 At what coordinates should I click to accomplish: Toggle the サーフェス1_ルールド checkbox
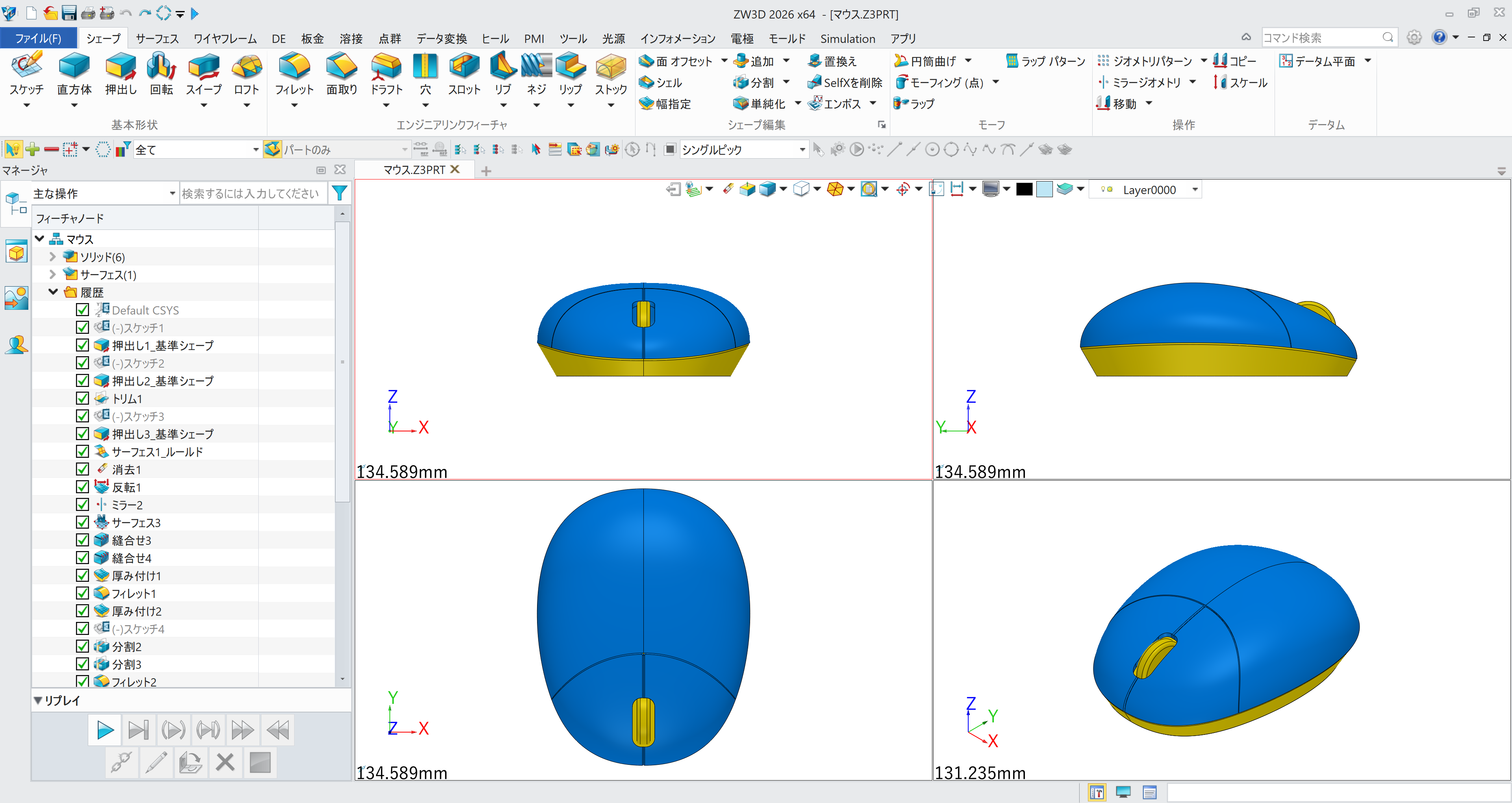[83, 451]
